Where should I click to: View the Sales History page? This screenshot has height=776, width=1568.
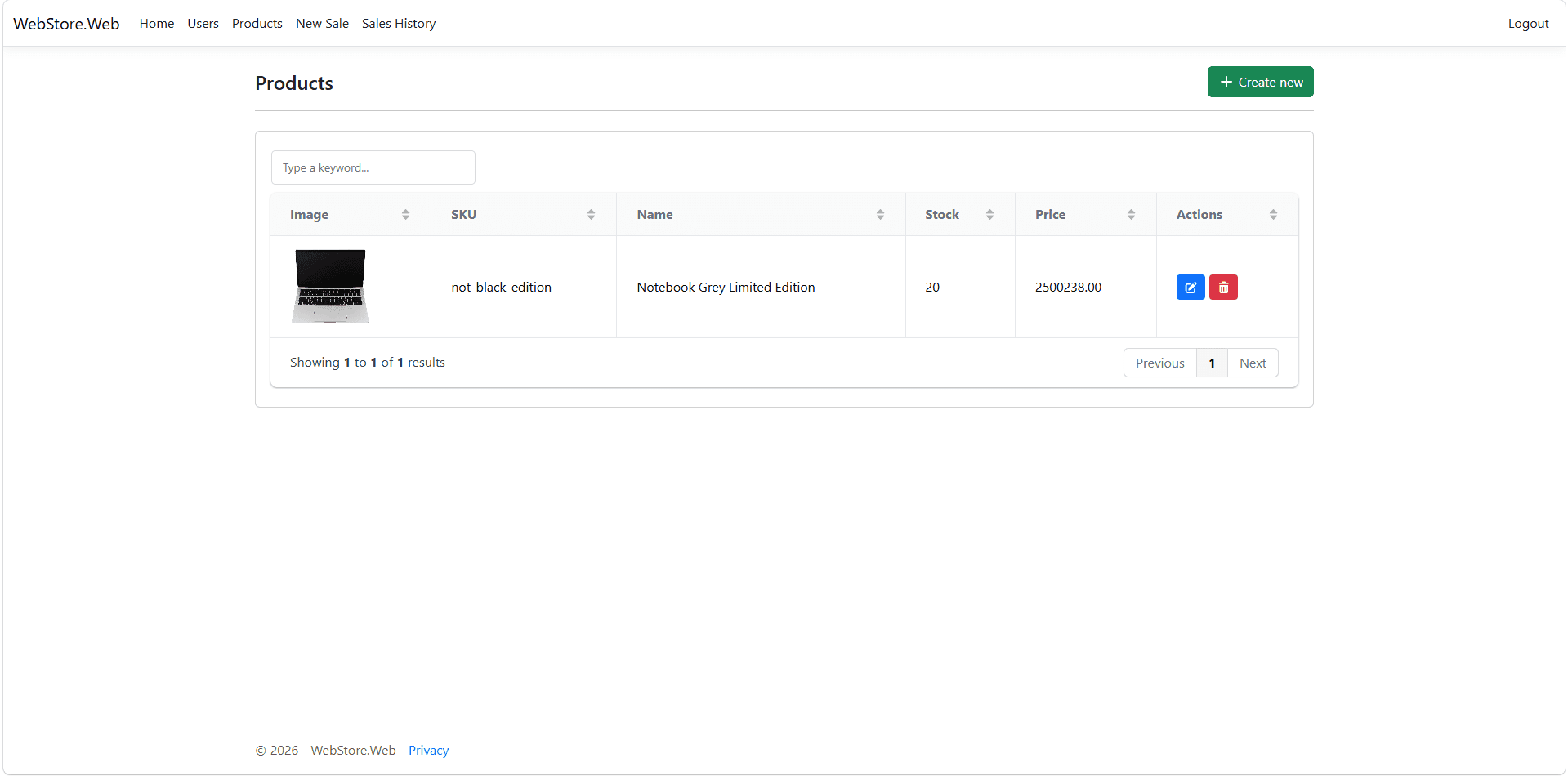pos(399,24)
